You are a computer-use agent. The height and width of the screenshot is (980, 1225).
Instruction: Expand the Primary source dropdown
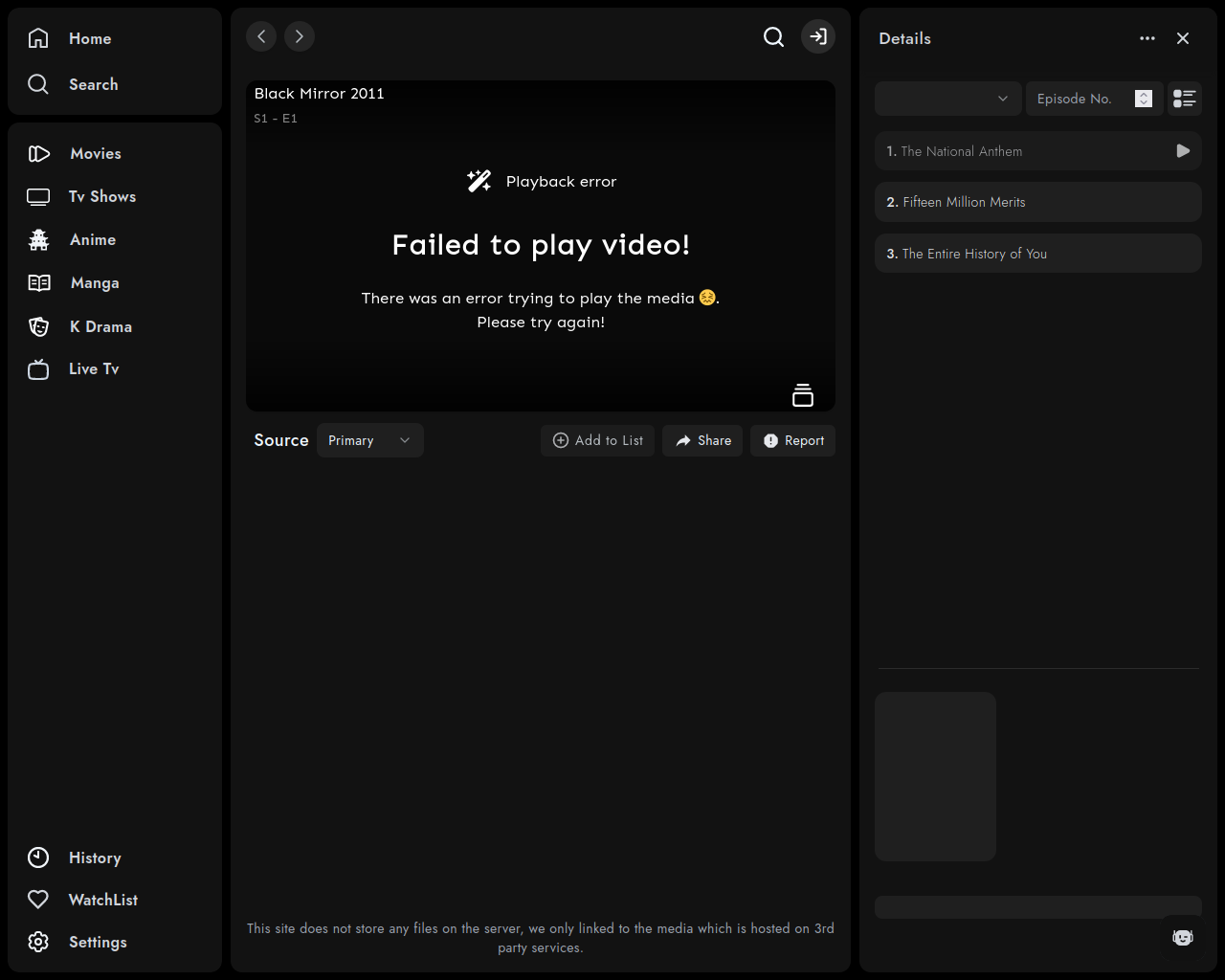[x=370, y=440]
